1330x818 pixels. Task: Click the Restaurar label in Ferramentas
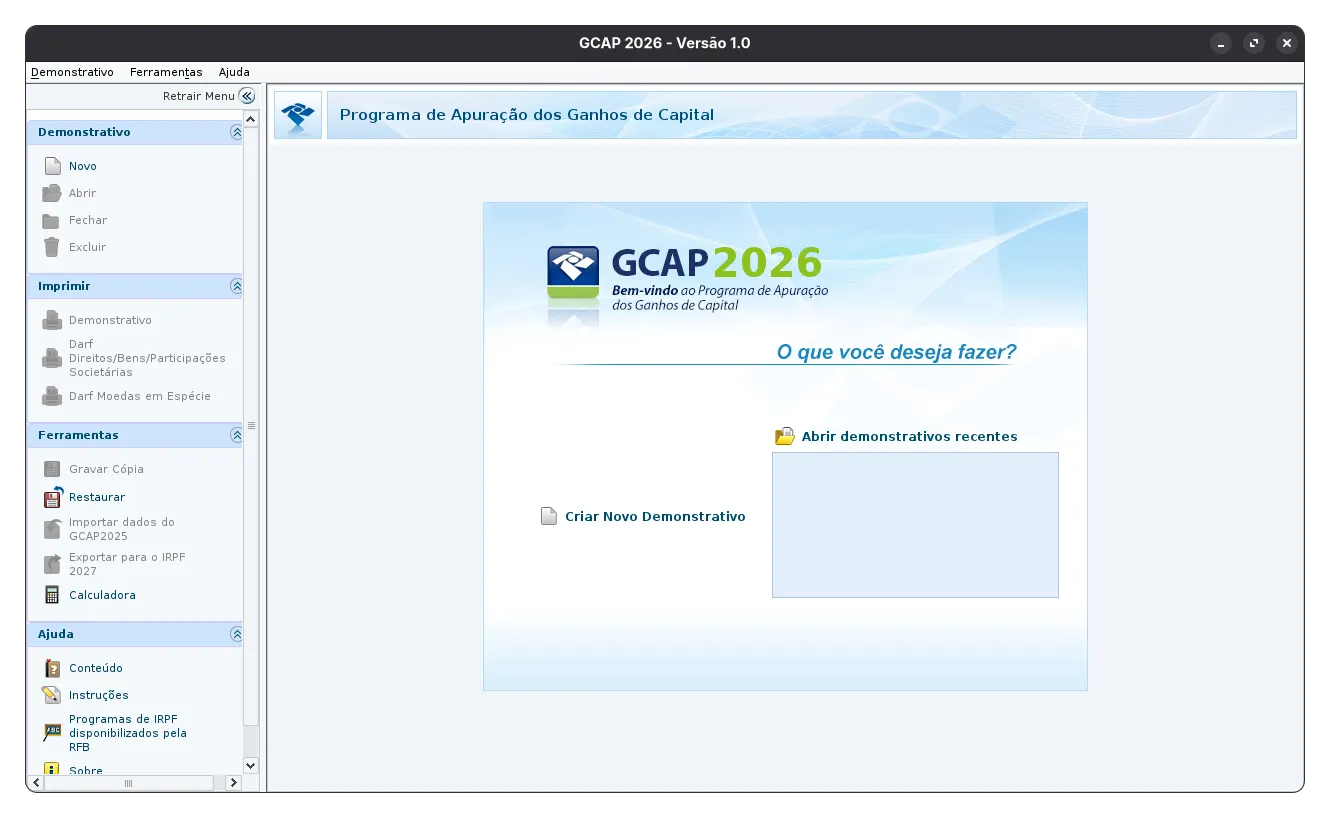(x=97, y=497)
